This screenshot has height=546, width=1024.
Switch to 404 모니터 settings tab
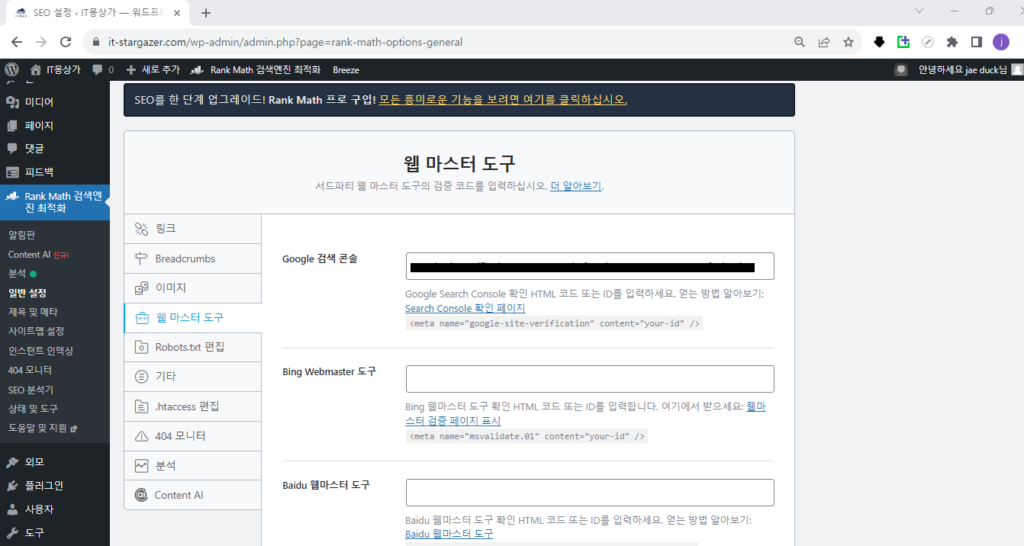click(193, 436)
